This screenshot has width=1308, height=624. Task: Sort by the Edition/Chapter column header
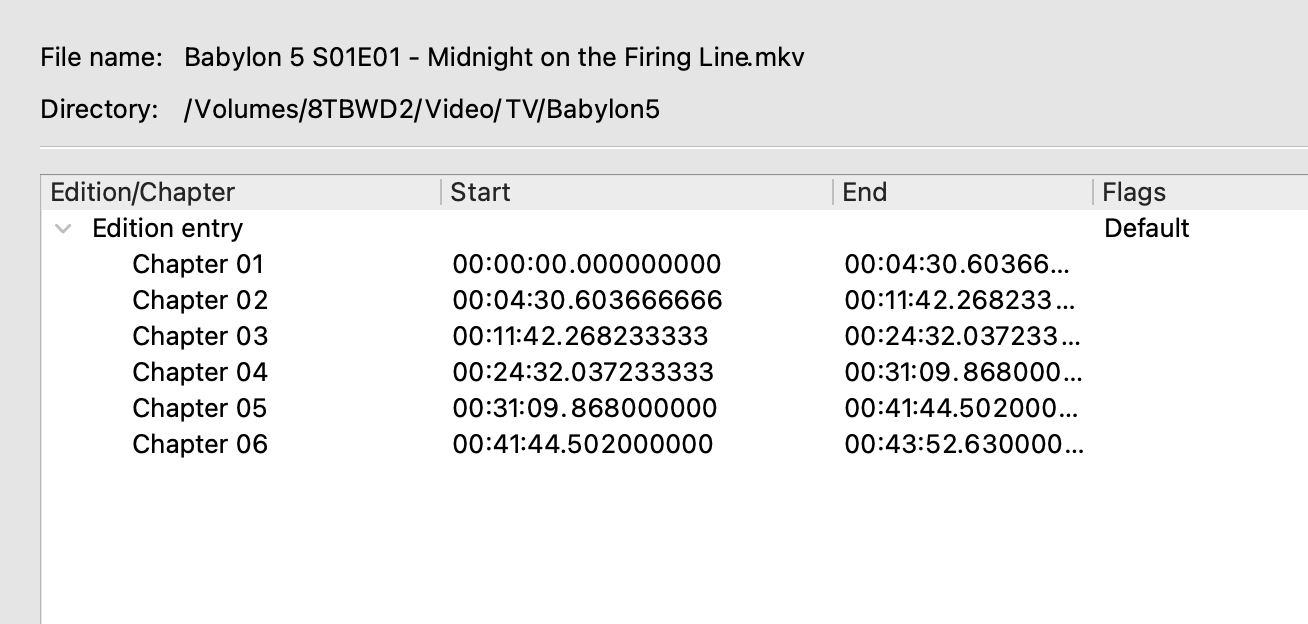point(143,193)
